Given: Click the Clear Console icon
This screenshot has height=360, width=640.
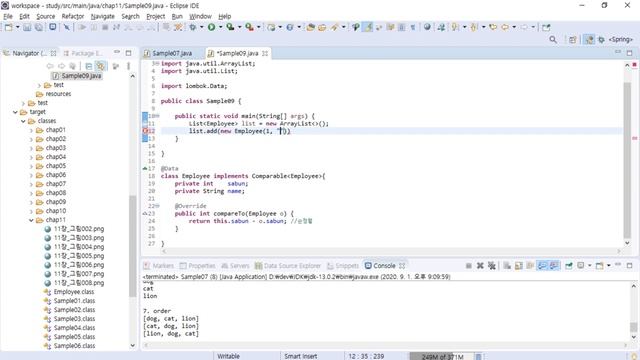Looking at the screenshot, I should click(x=507, y=266).
